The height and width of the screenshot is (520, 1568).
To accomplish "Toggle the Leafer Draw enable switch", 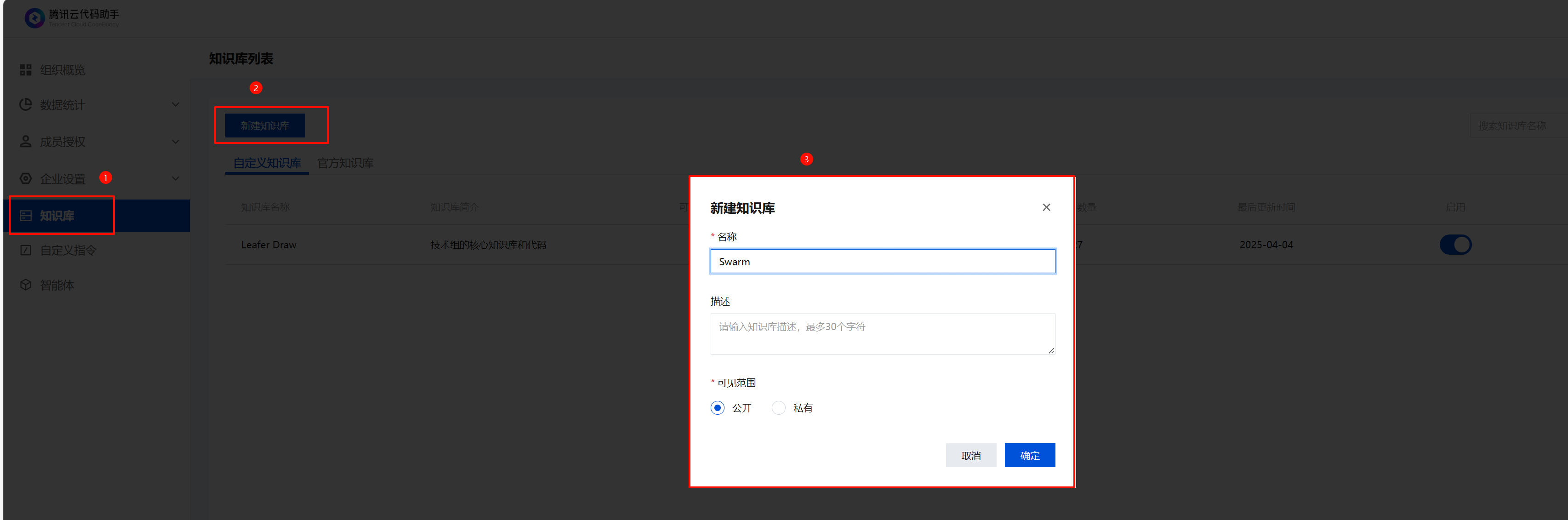I will point(1455,245).
